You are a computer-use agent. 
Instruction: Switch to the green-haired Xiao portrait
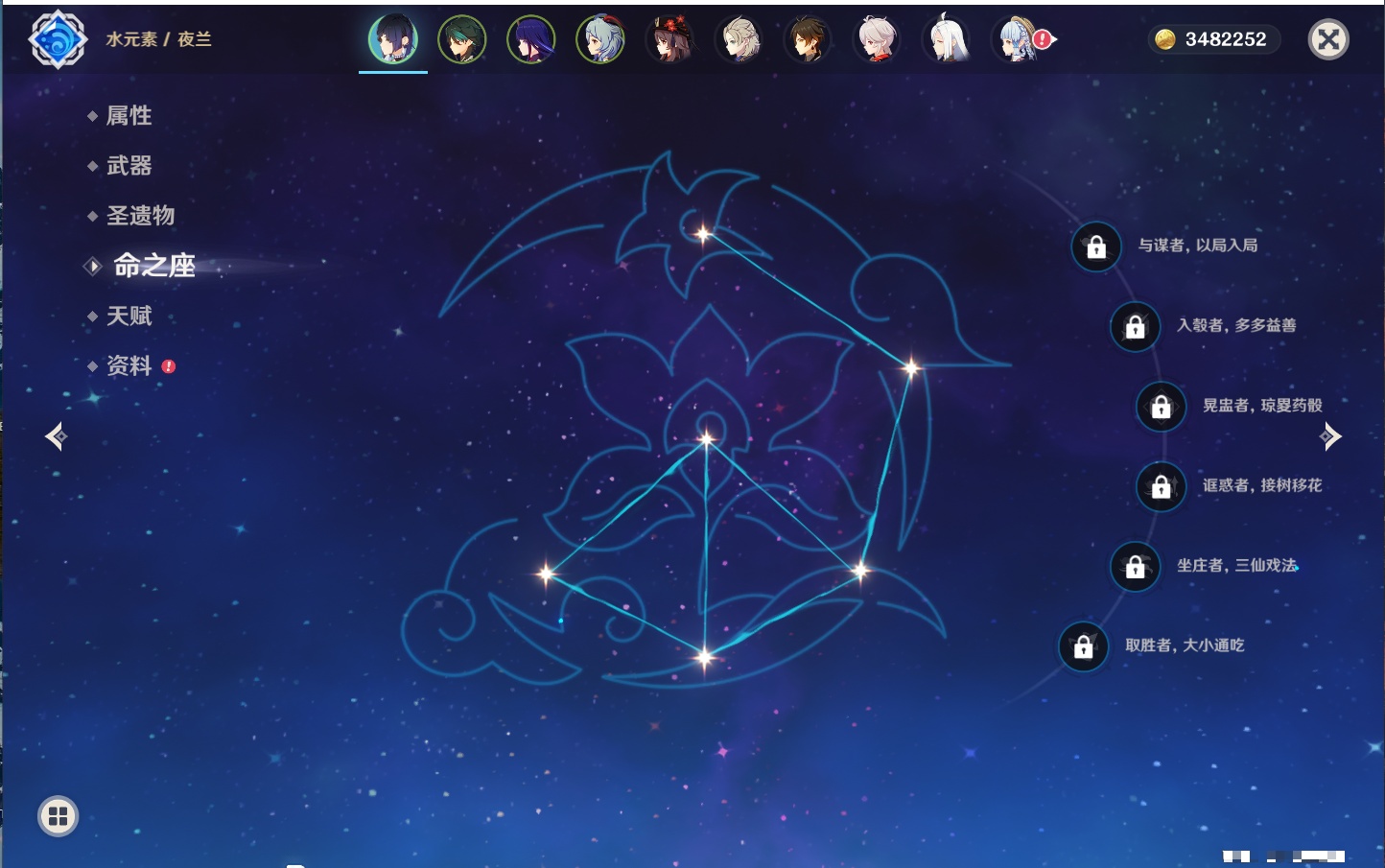click(x=462, y=39)
